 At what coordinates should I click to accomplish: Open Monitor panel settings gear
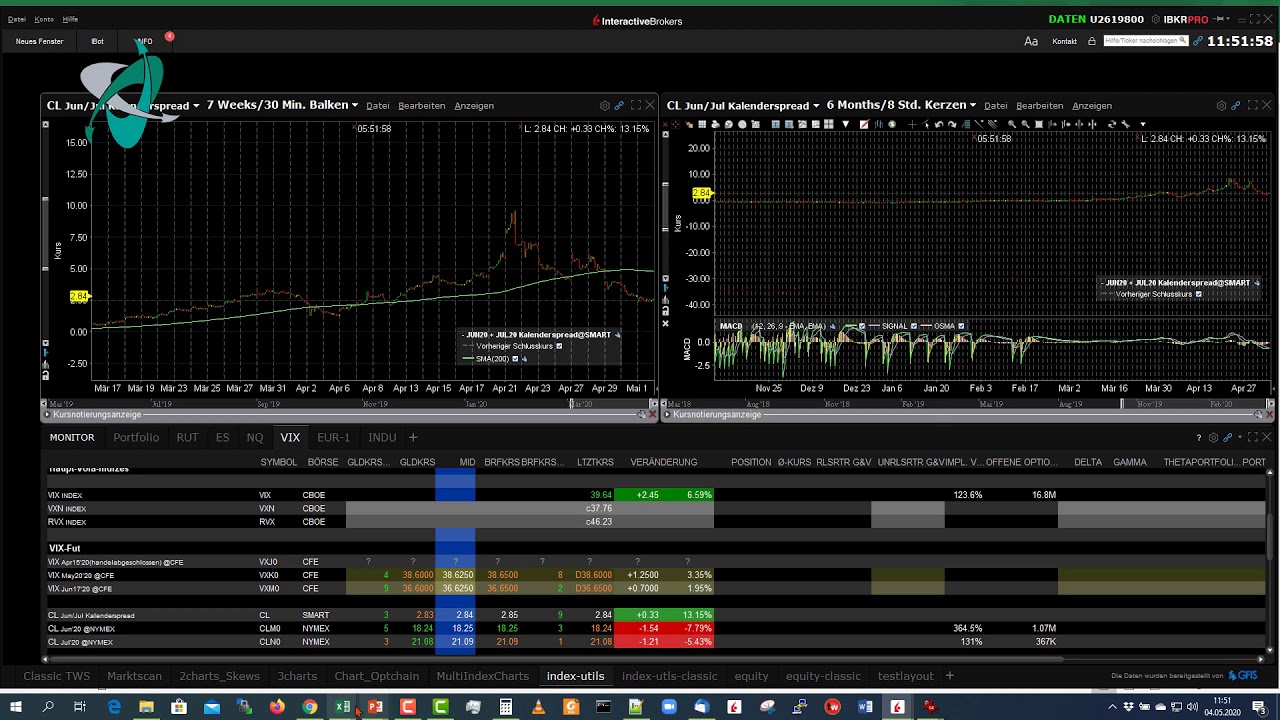pyautogui.click(x=1213, y=438)
